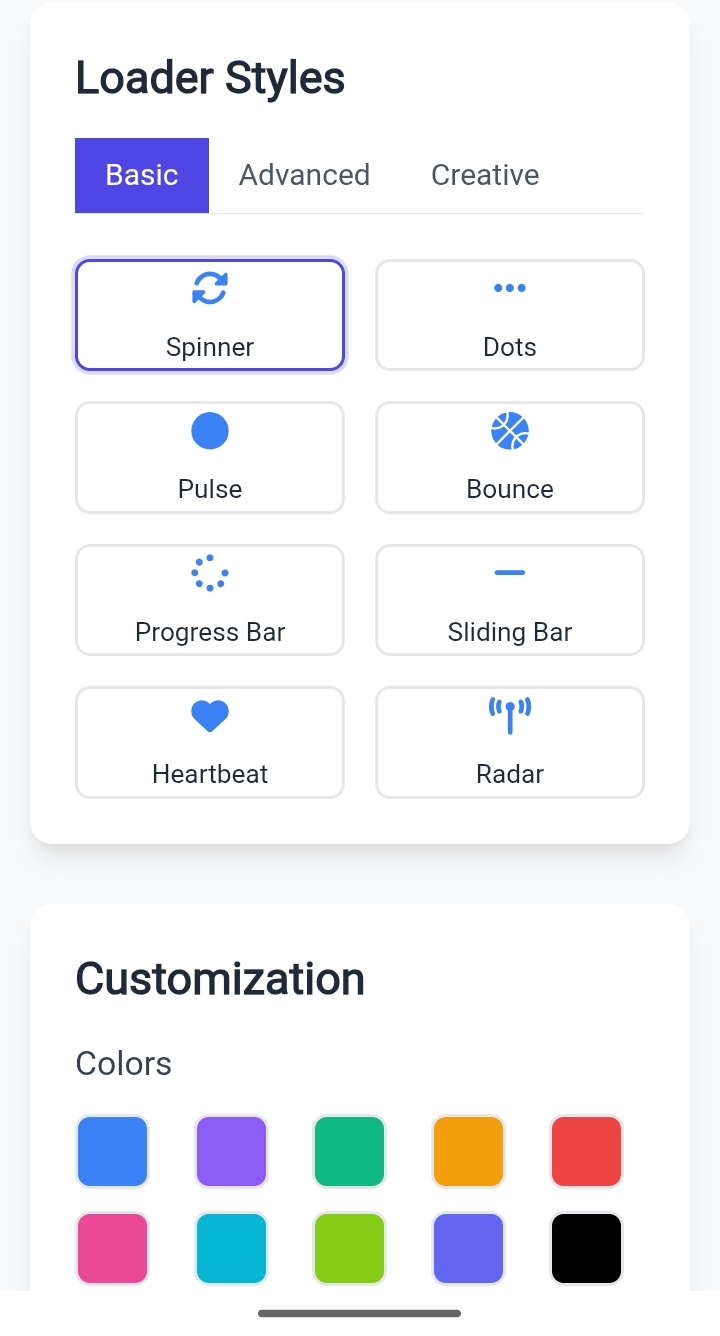Pick the orange color swatch
720x1336 pixels.
[x=468, y=1151]
